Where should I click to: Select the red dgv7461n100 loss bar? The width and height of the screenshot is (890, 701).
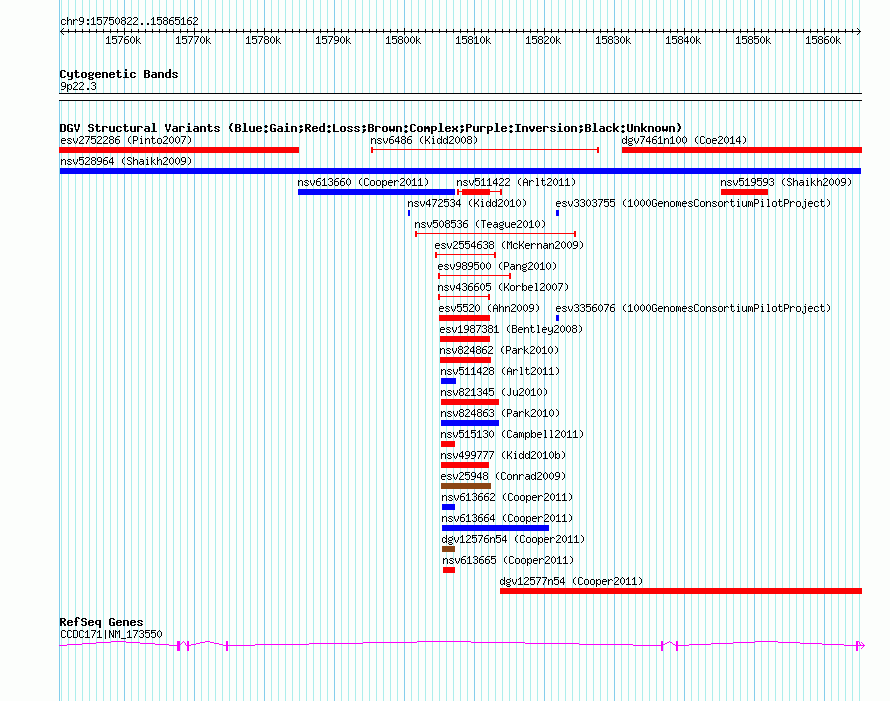tap(742, 150)
